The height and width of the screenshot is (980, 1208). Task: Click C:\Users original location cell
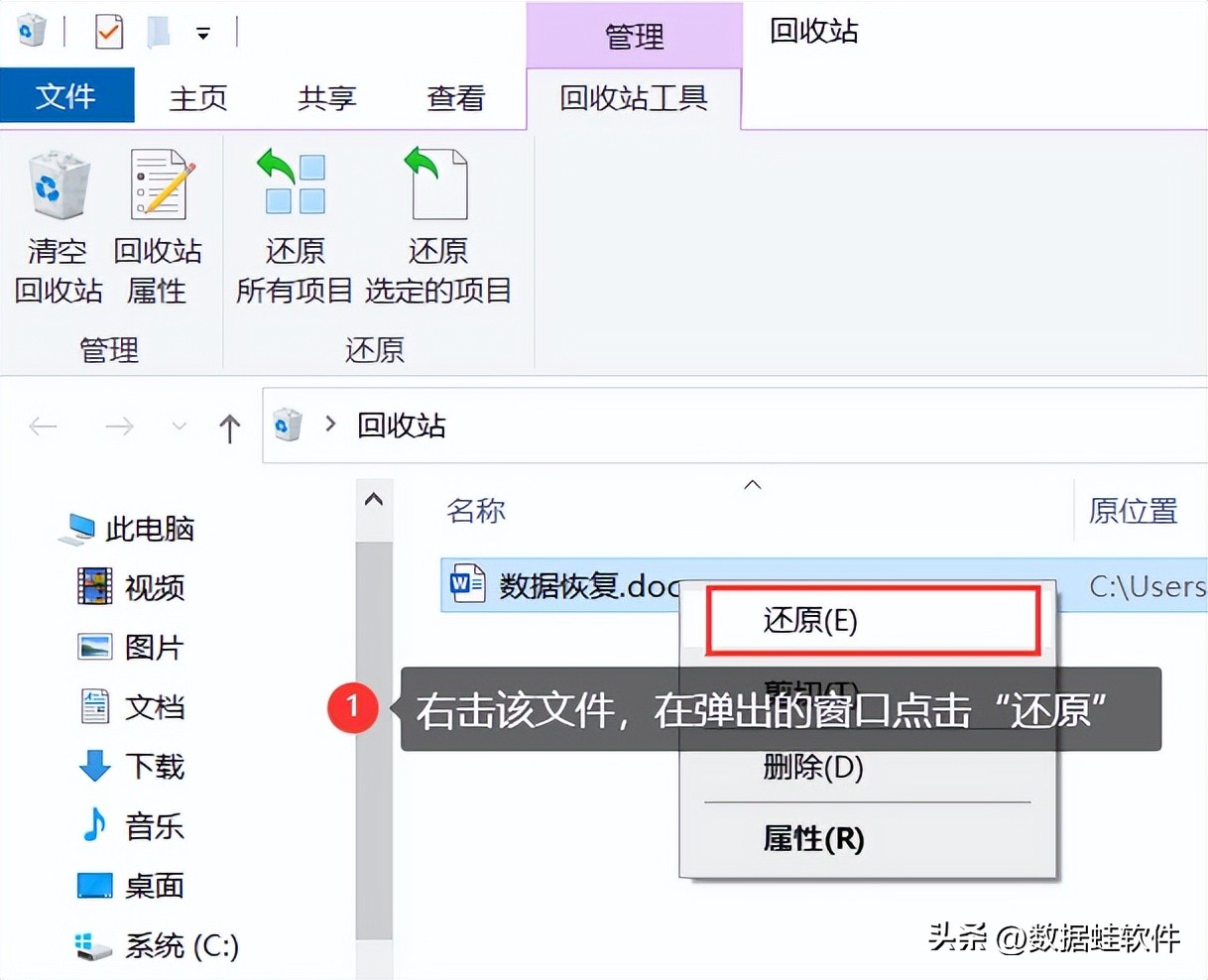coord(1148,585)
